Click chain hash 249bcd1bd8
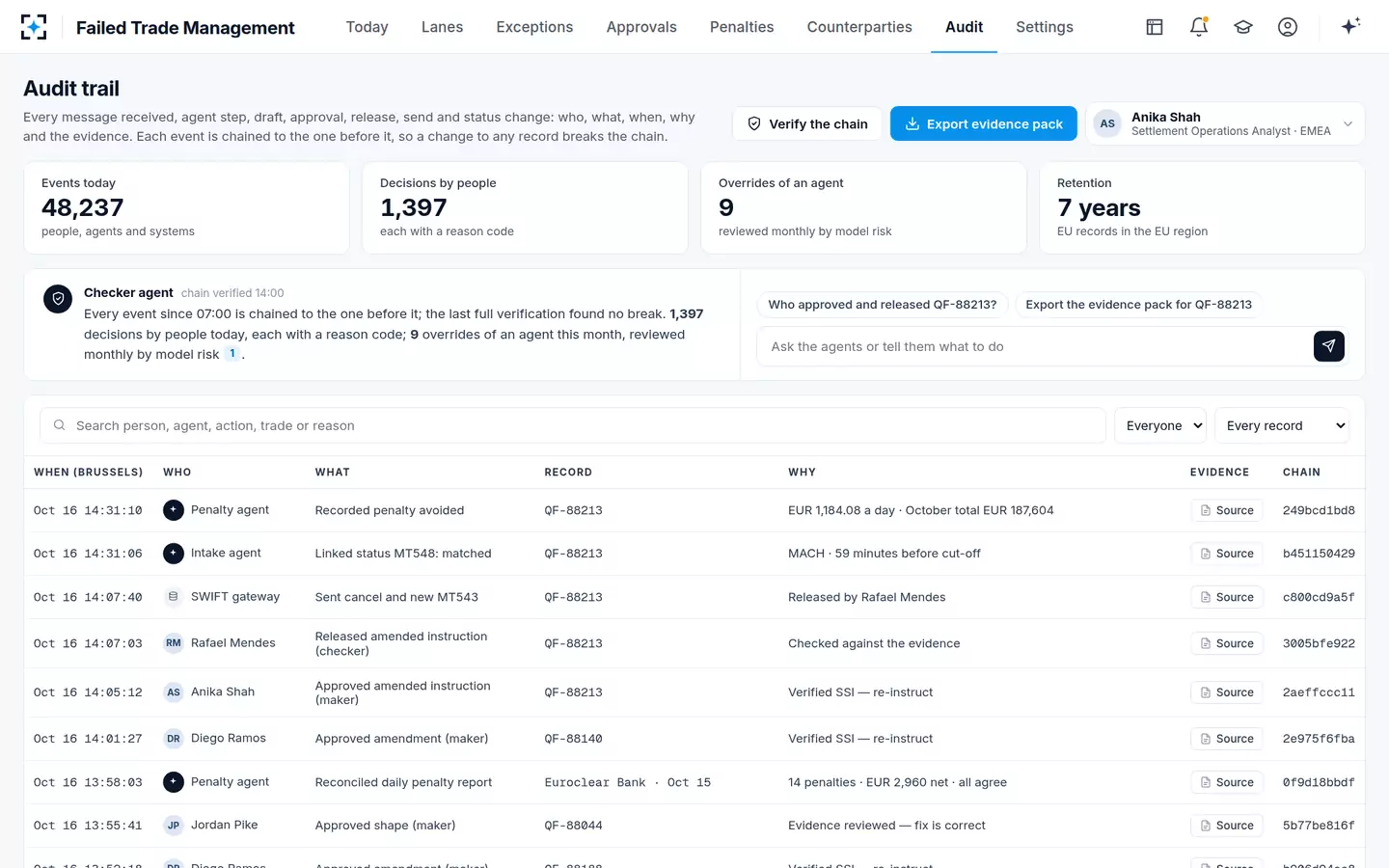Screen dimensions: 1389x868 pyautogui.click(x=1319, y=510)
